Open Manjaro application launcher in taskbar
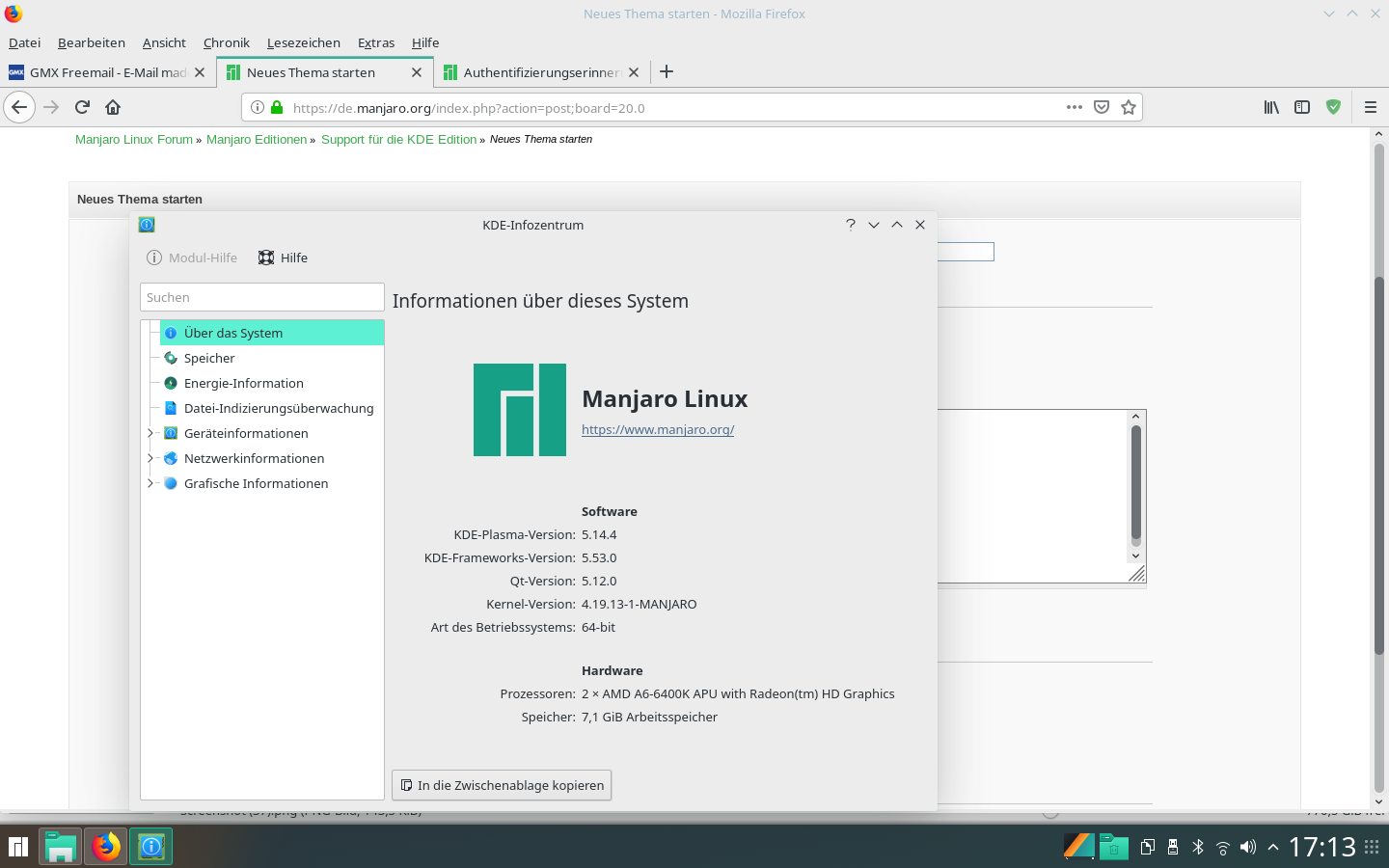This screenshot has height=868, width=1389. click(18, 847)
